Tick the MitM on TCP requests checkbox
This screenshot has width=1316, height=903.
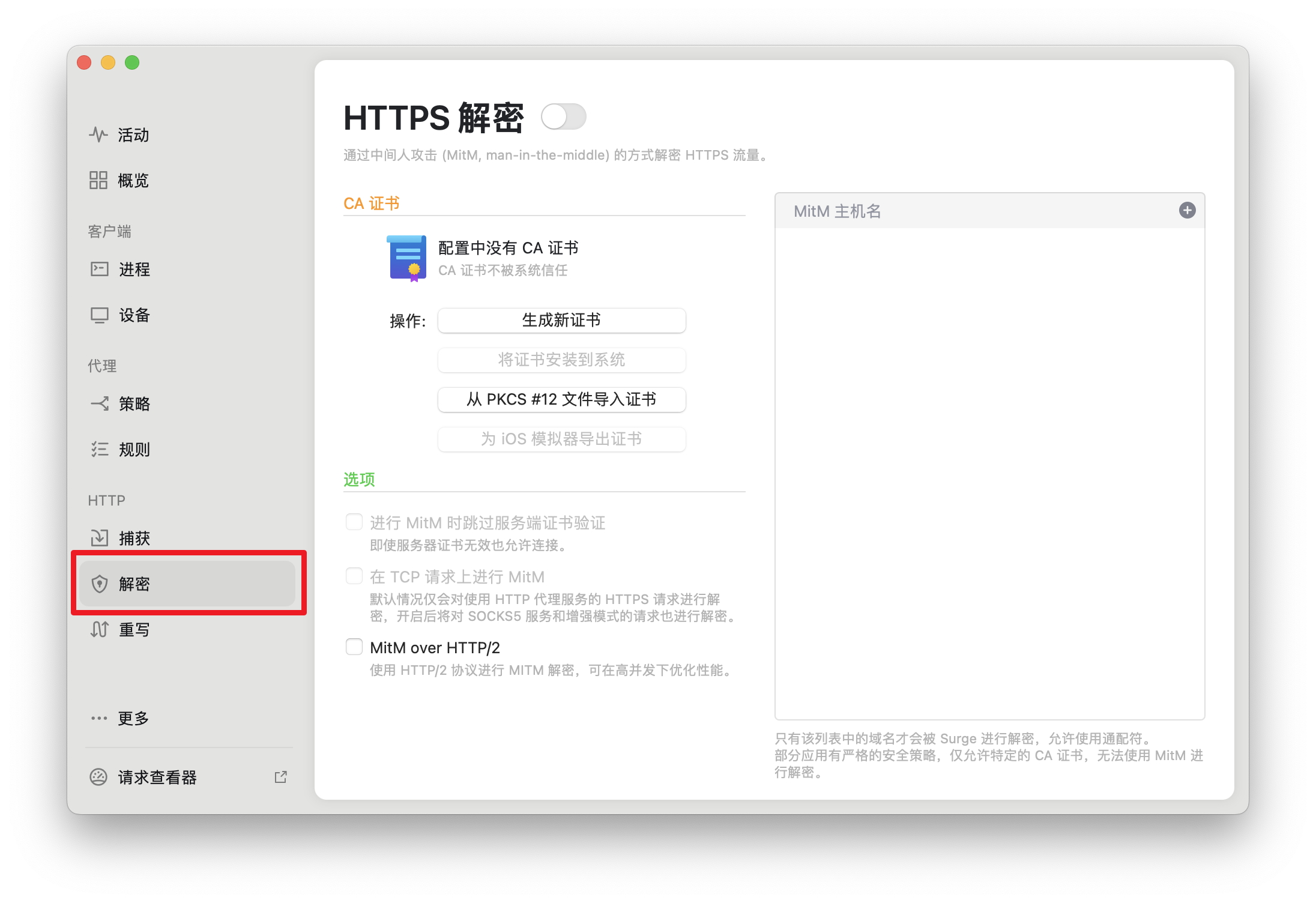pos(354,576)
